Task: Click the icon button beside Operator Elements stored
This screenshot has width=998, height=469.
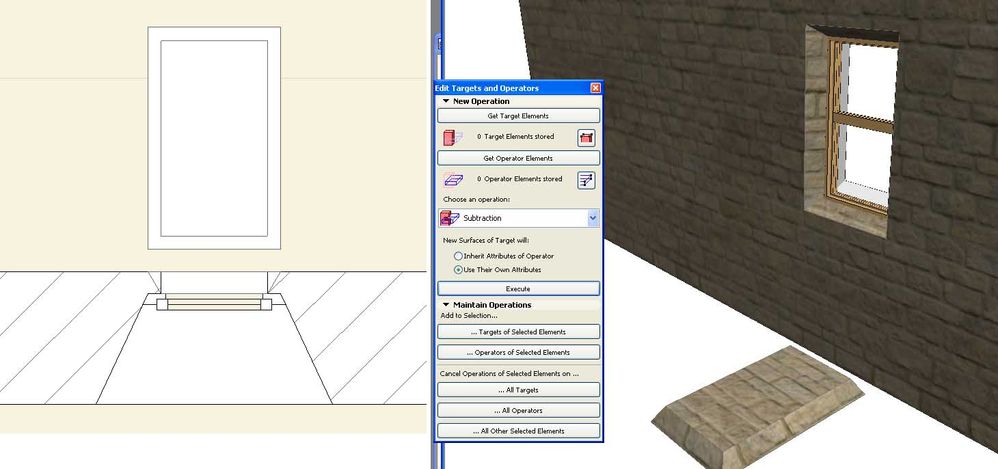Action: pyautogui.click(x=586, y=180)
